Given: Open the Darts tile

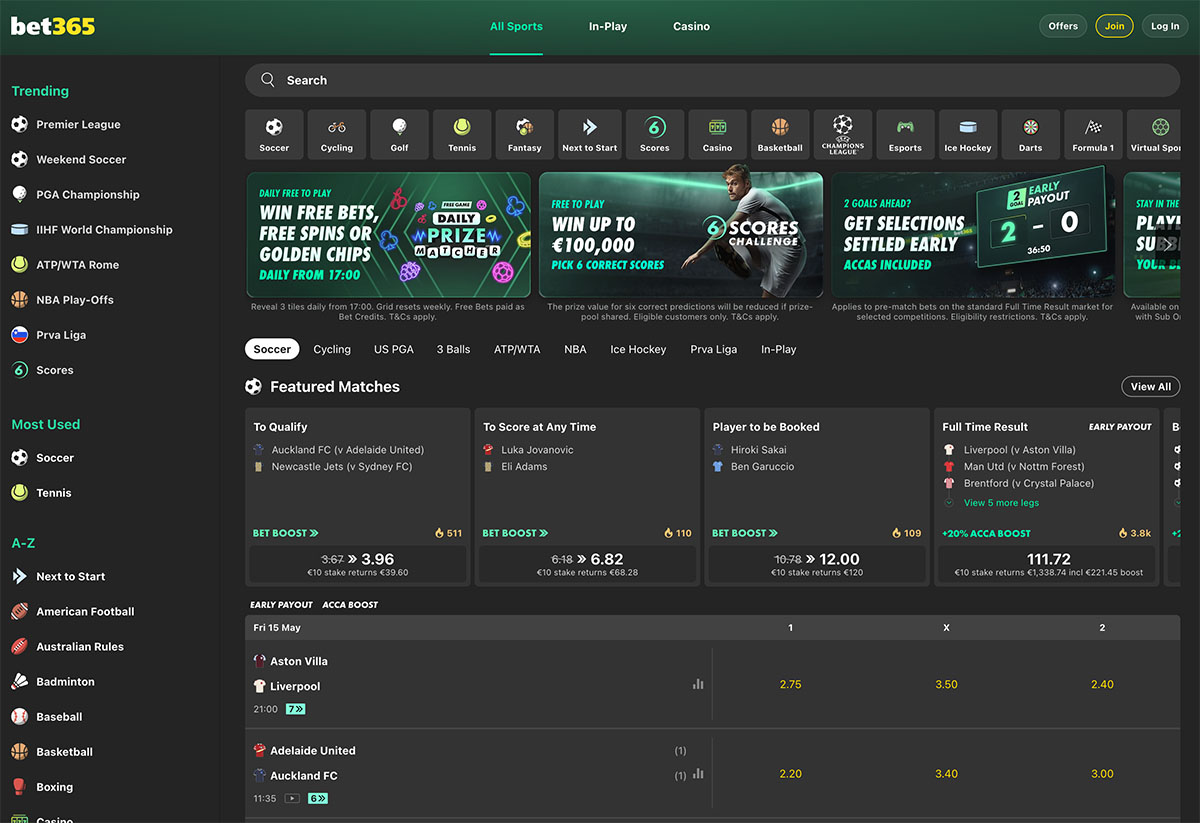Looking at the screenshot, I should [x=1030, y=135].
